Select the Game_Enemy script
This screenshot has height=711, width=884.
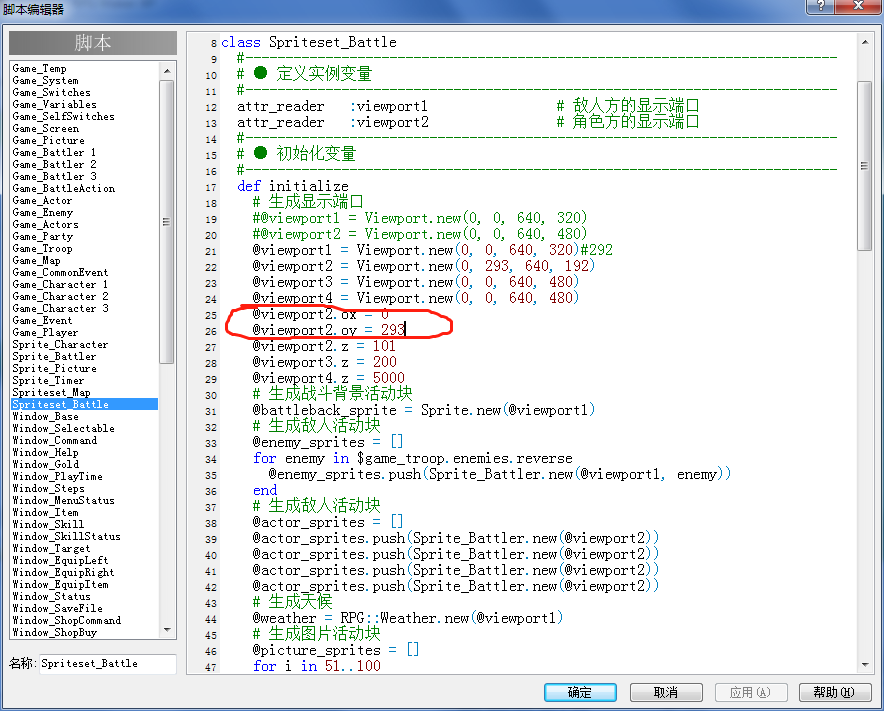click(x=43, y=213)
